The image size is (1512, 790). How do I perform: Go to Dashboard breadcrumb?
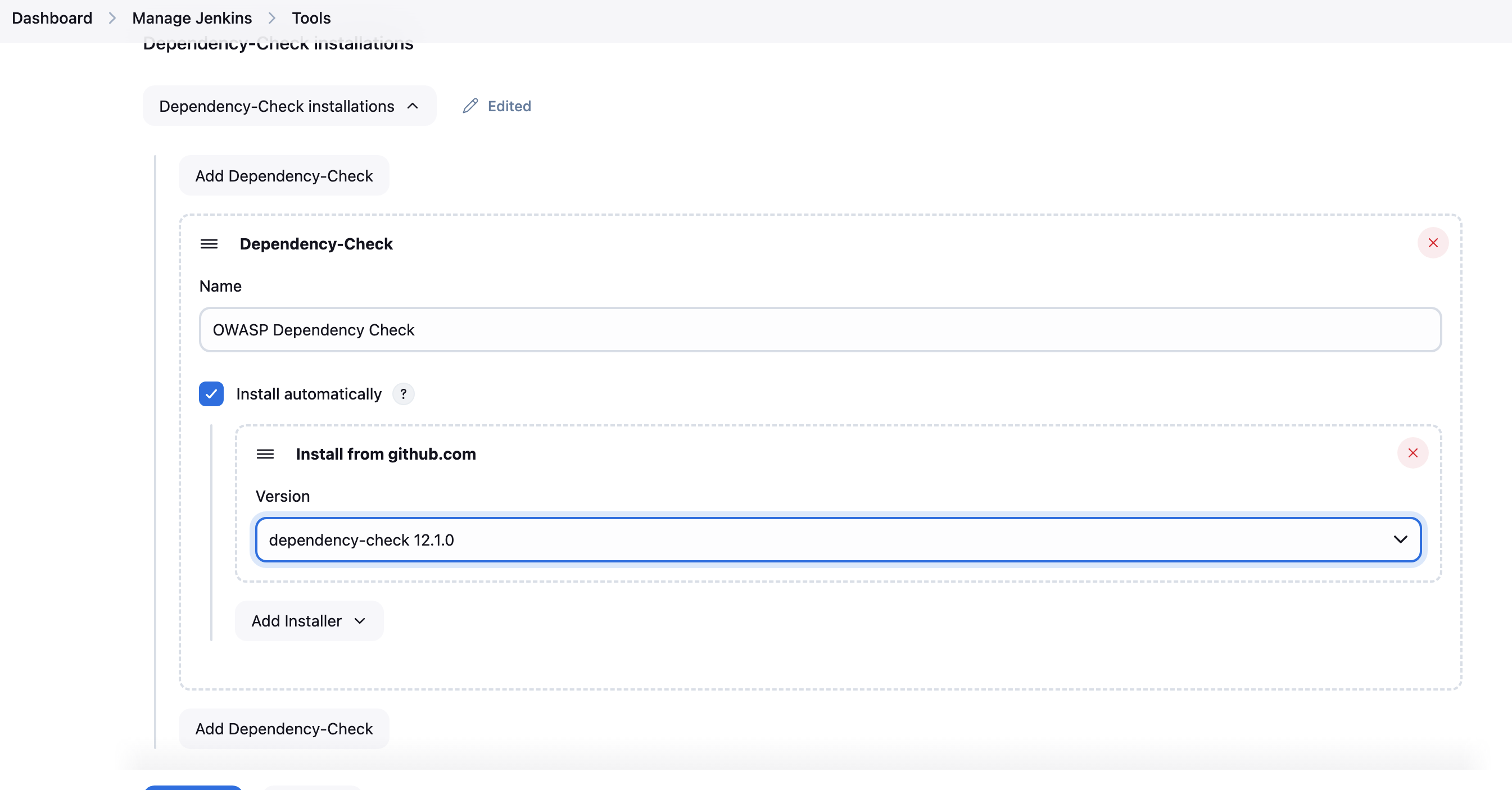52,18
